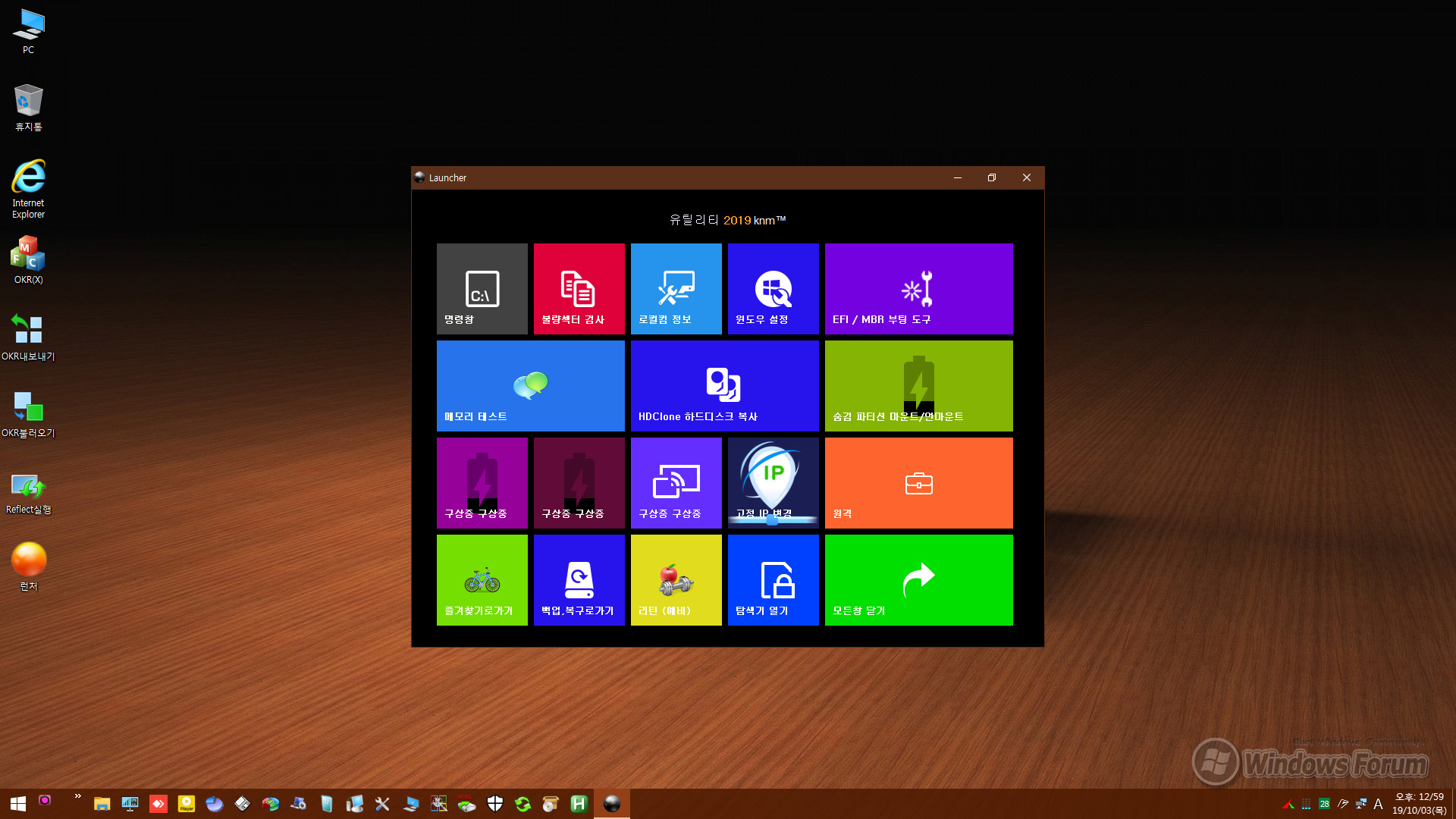Launch the 불량섹터 검사 red tile
The image size is (1456, 819).
tap(579, 289)
